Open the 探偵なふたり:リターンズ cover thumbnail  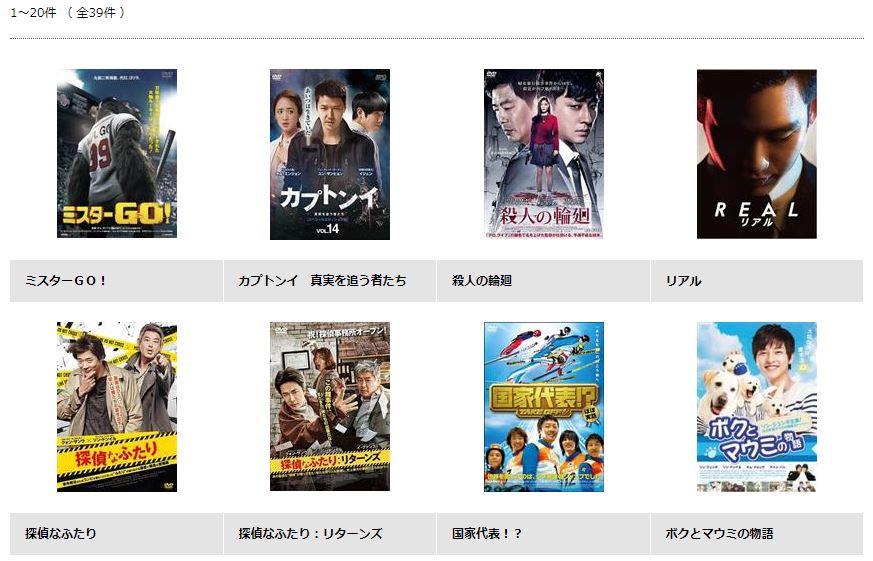tap(330, 406)
